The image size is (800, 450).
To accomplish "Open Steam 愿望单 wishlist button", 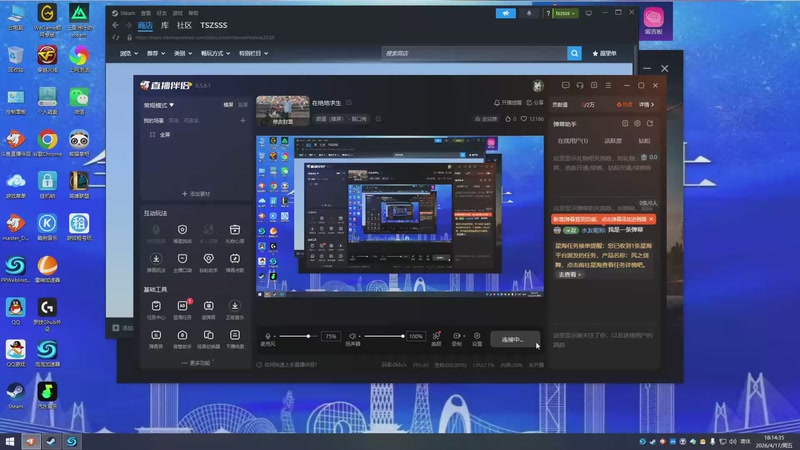I will (604, 53).
